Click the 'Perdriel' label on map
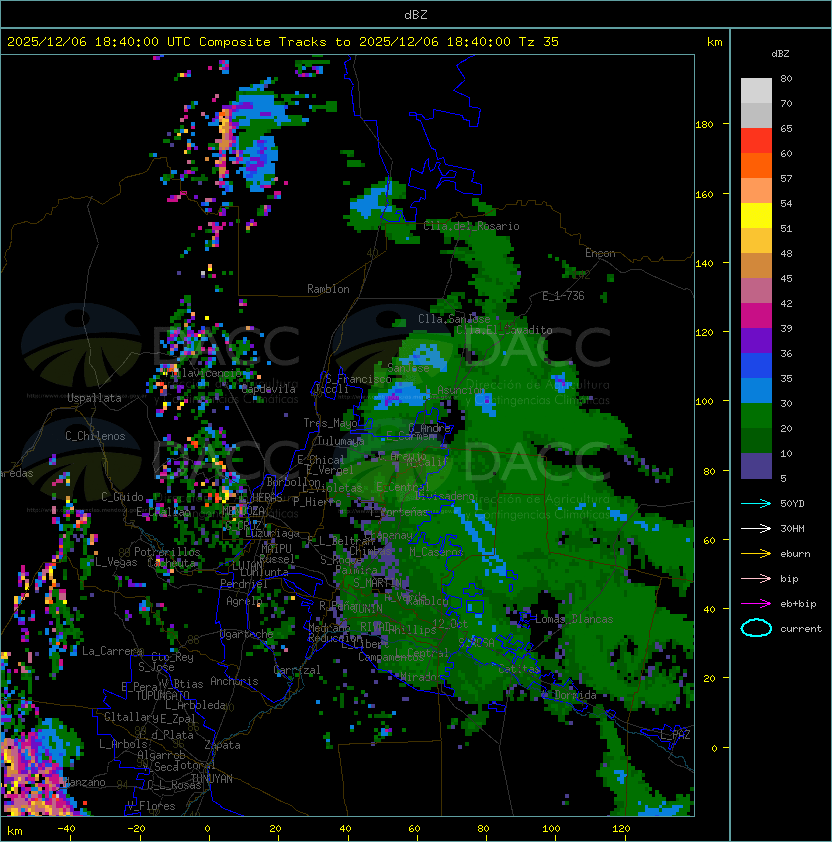This screenshot has height=842, width=832. tap(244, 583)
